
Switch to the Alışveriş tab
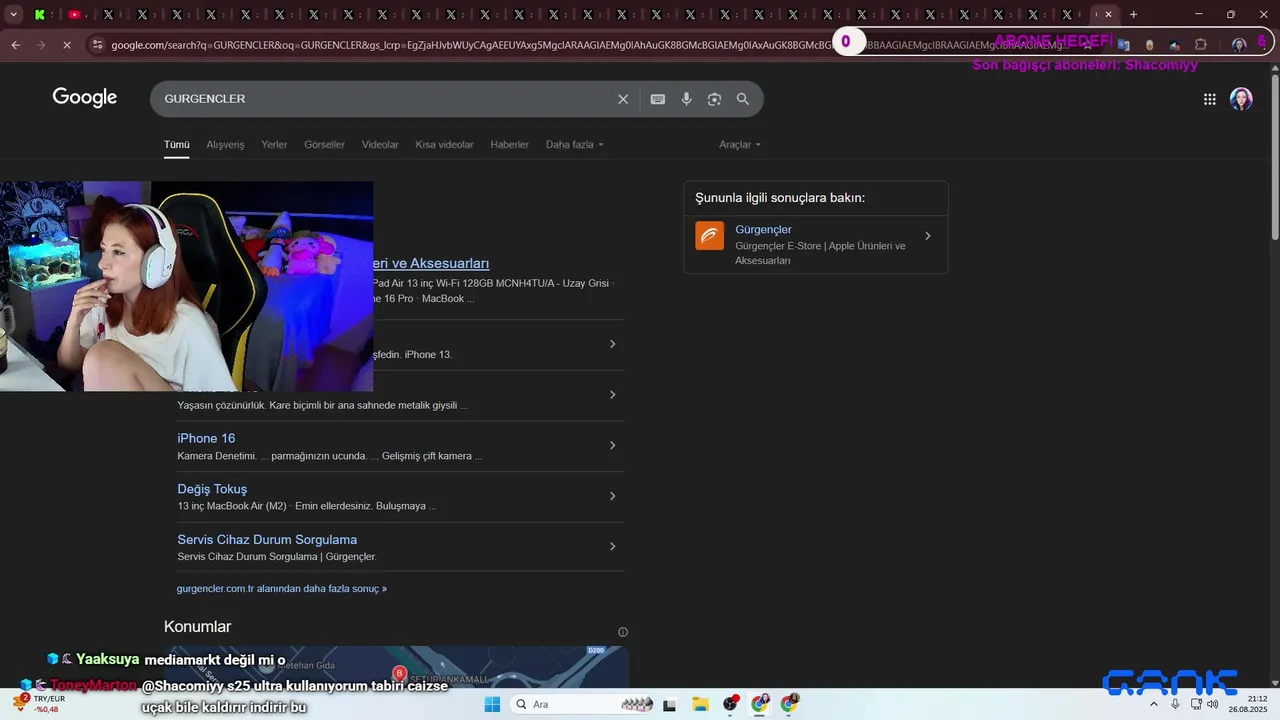click(225, 145)
